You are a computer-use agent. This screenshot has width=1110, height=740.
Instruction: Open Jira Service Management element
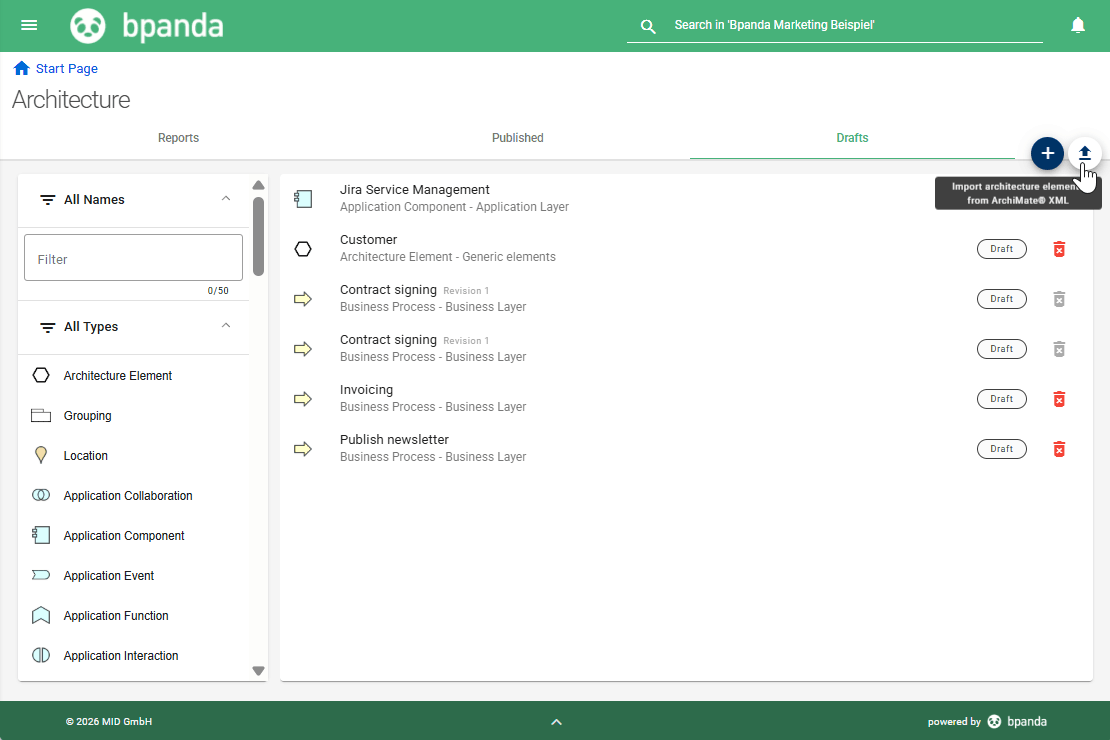click(x=414, y=190)
